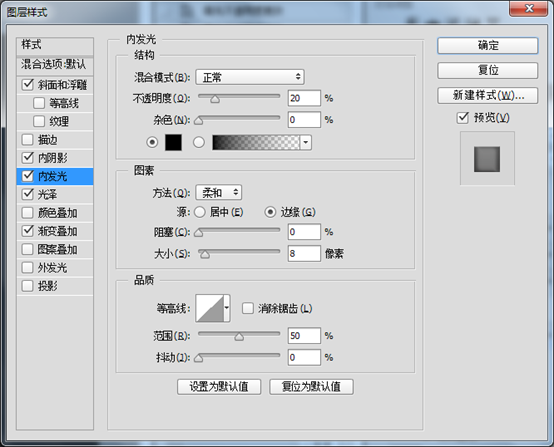The width and height of the screenshot is (554, 447).
Task: Click the style preview thumbnail
Action: (487, 159)
